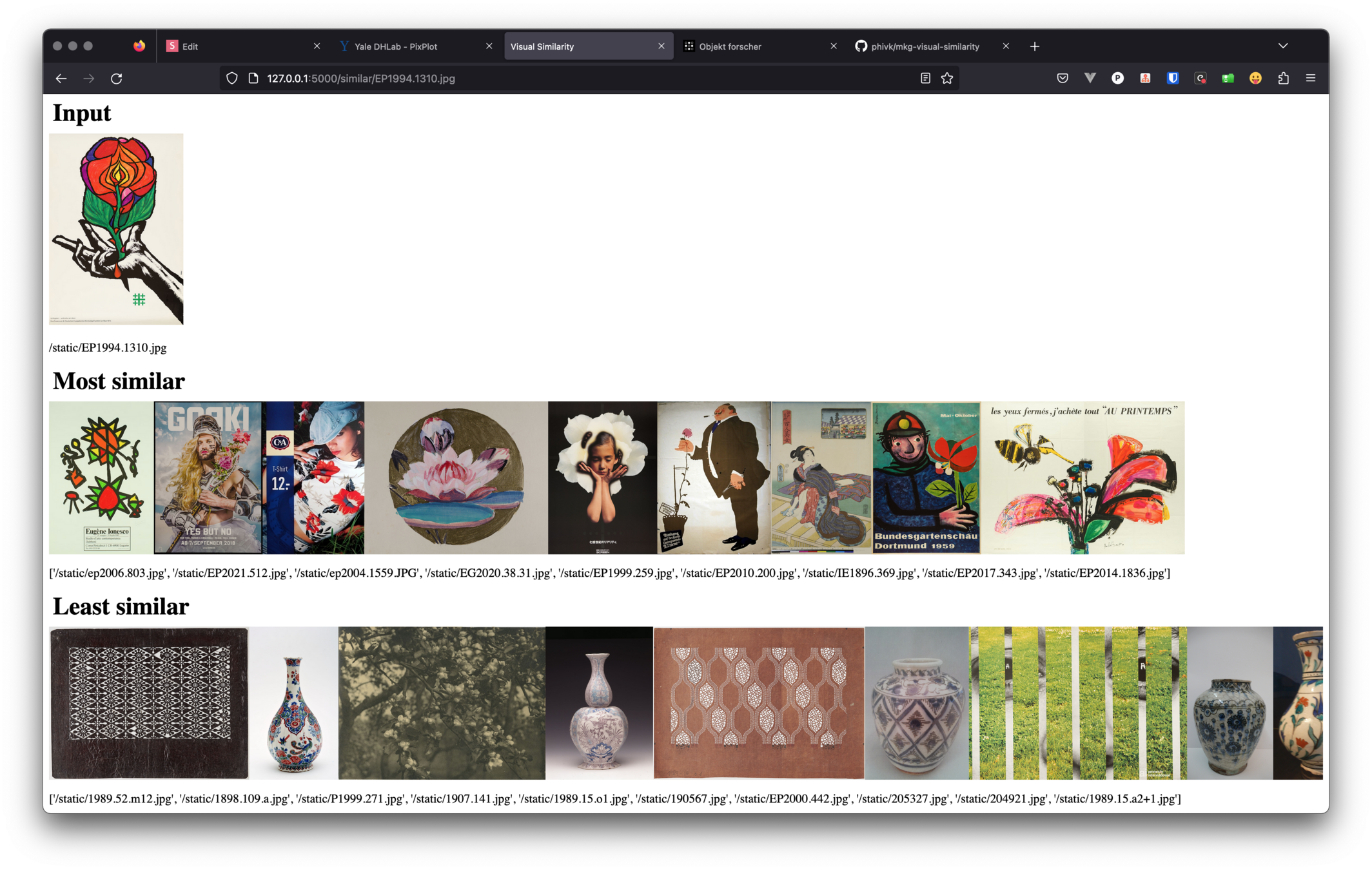Click the browser reload button
1372x870 pixels.
(117, 79)
